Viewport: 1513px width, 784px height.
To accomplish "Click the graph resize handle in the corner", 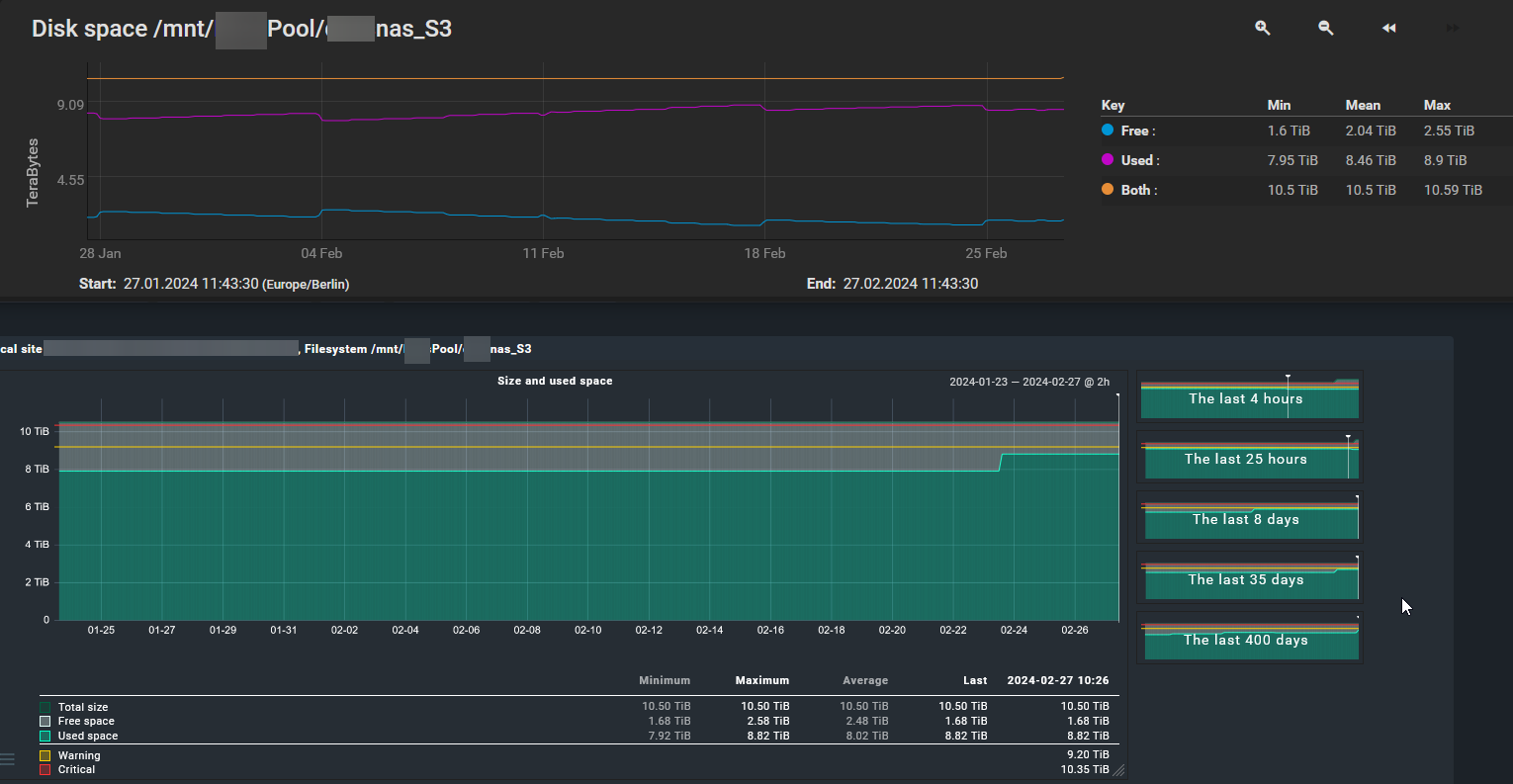I will click(1118, 770).
